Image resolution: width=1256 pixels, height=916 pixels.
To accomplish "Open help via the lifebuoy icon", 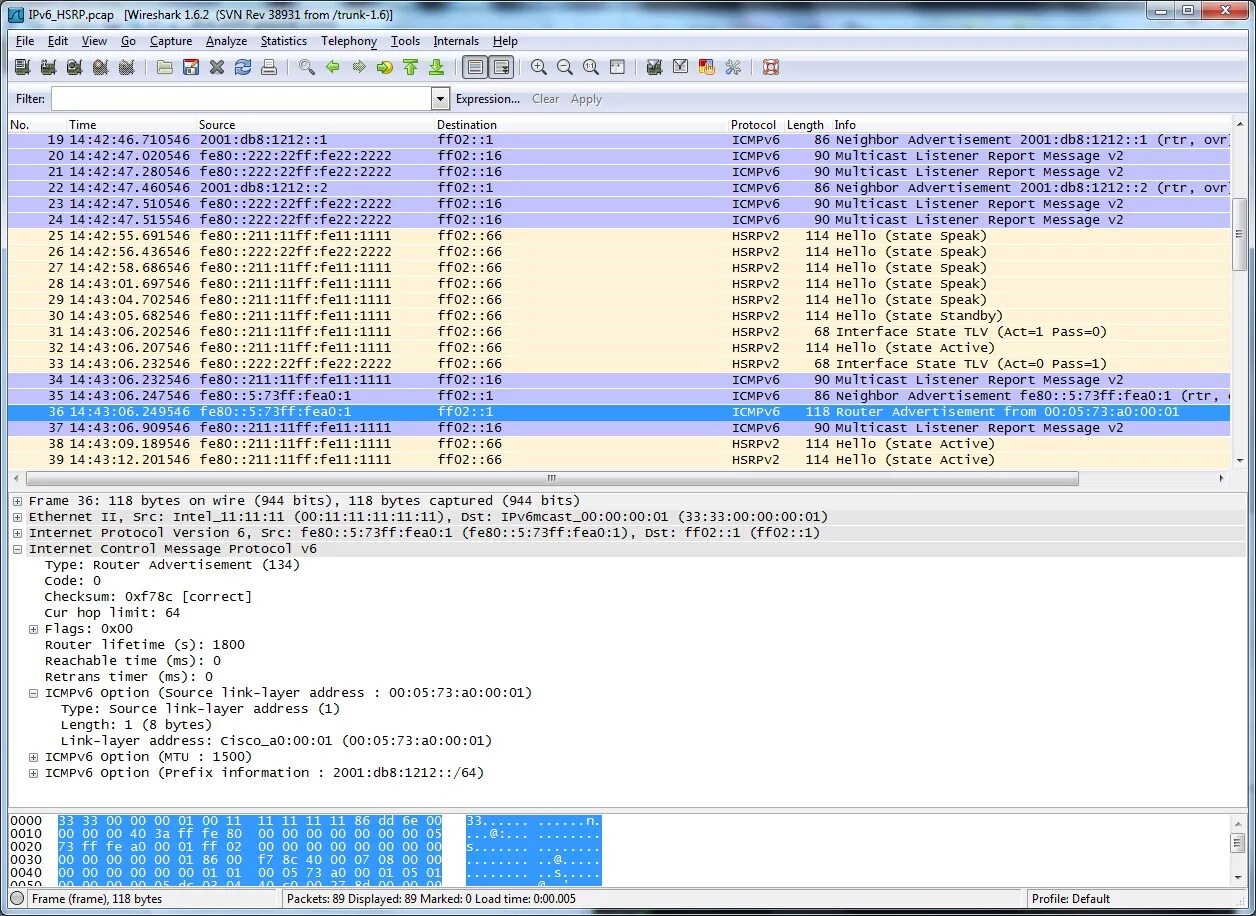I will pos(771,67).
